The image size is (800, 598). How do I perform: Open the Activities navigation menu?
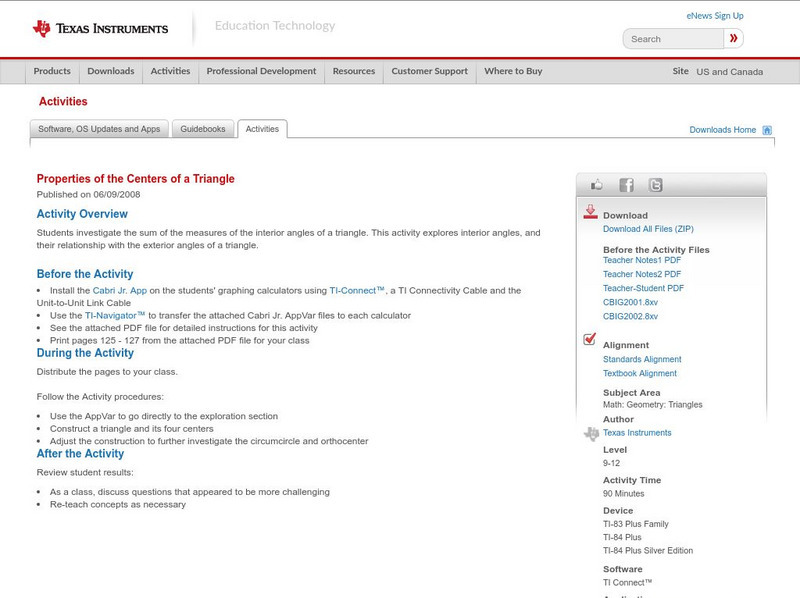(x=170, y=71)
